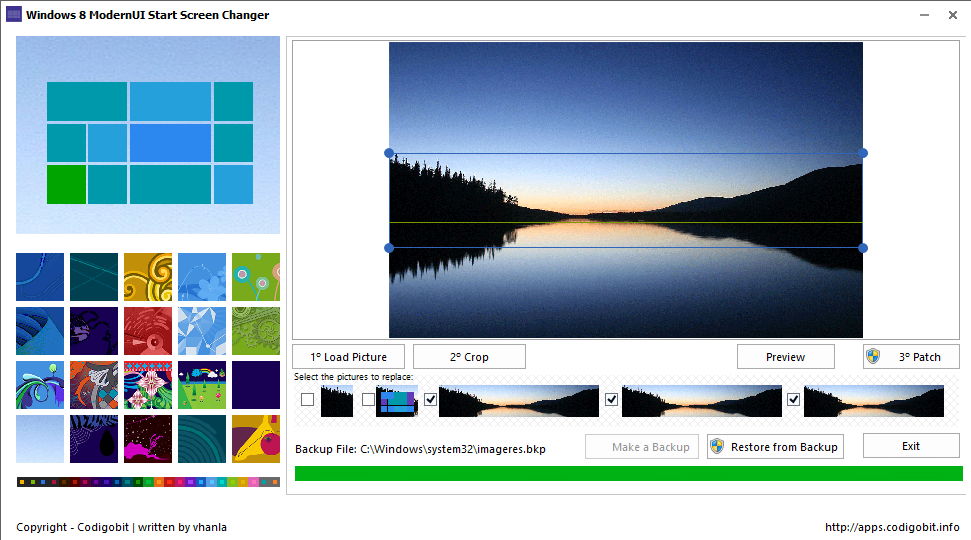Choose the light blue geometric polygons pattern
The width and height of the screenshot is (971, 540).
(x=202, y=331)
